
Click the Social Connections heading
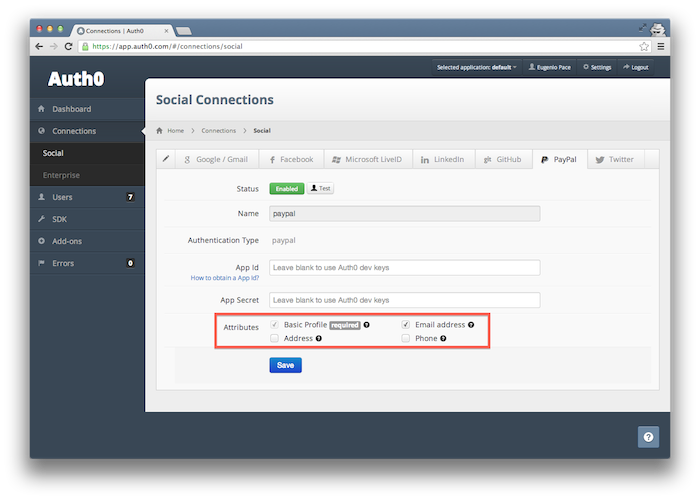(x=215, y=100)
